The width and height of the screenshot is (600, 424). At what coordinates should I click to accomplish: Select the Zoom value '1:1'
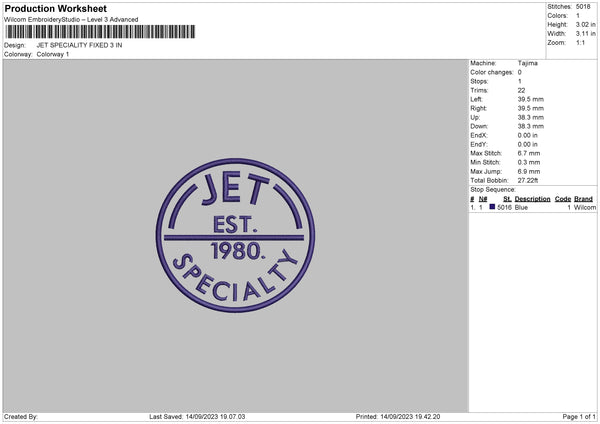(x=580, y=42)
